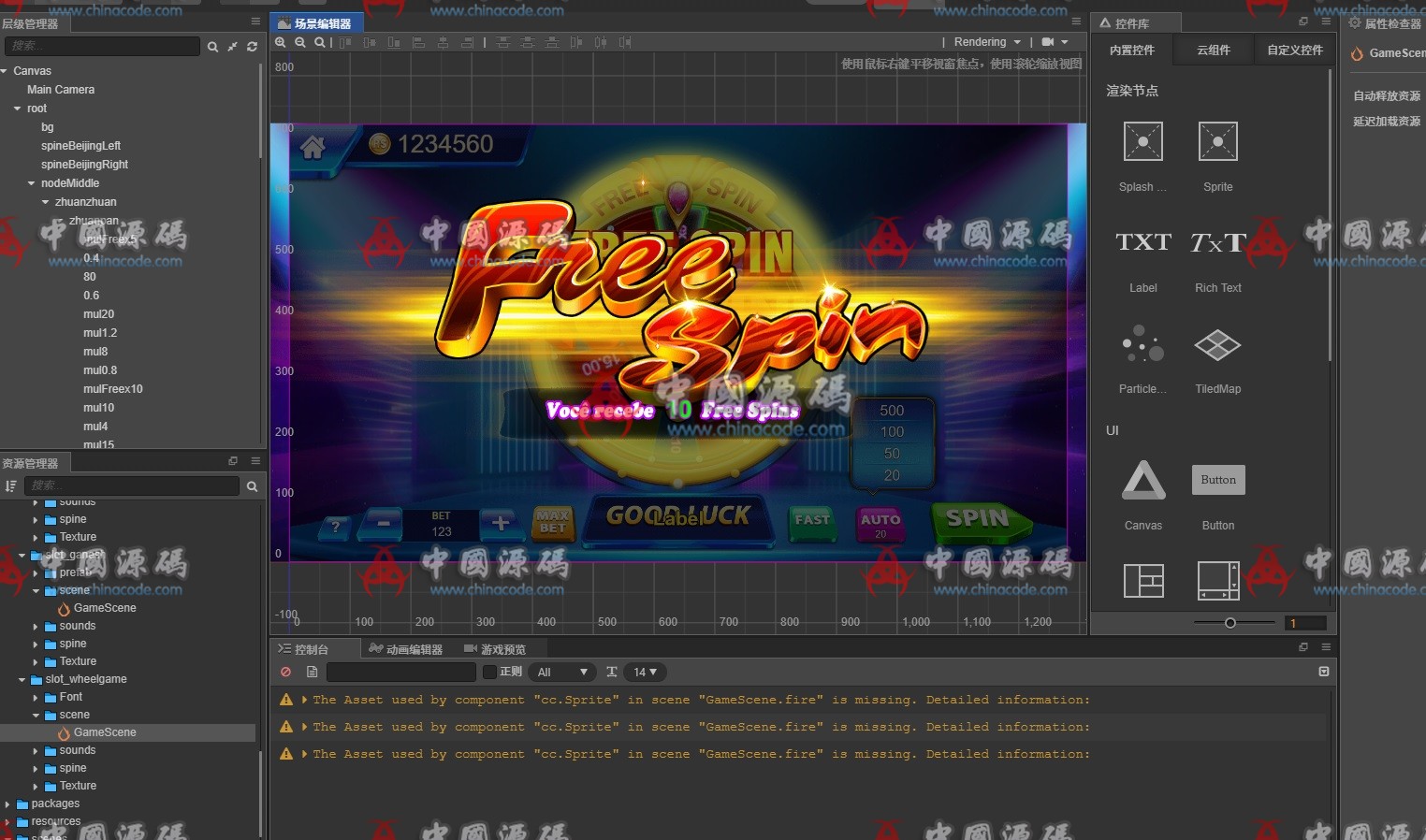Screen dimensions: 1426x840
Task: Select the Sprite node in widget library
Action: (1217, 142)
